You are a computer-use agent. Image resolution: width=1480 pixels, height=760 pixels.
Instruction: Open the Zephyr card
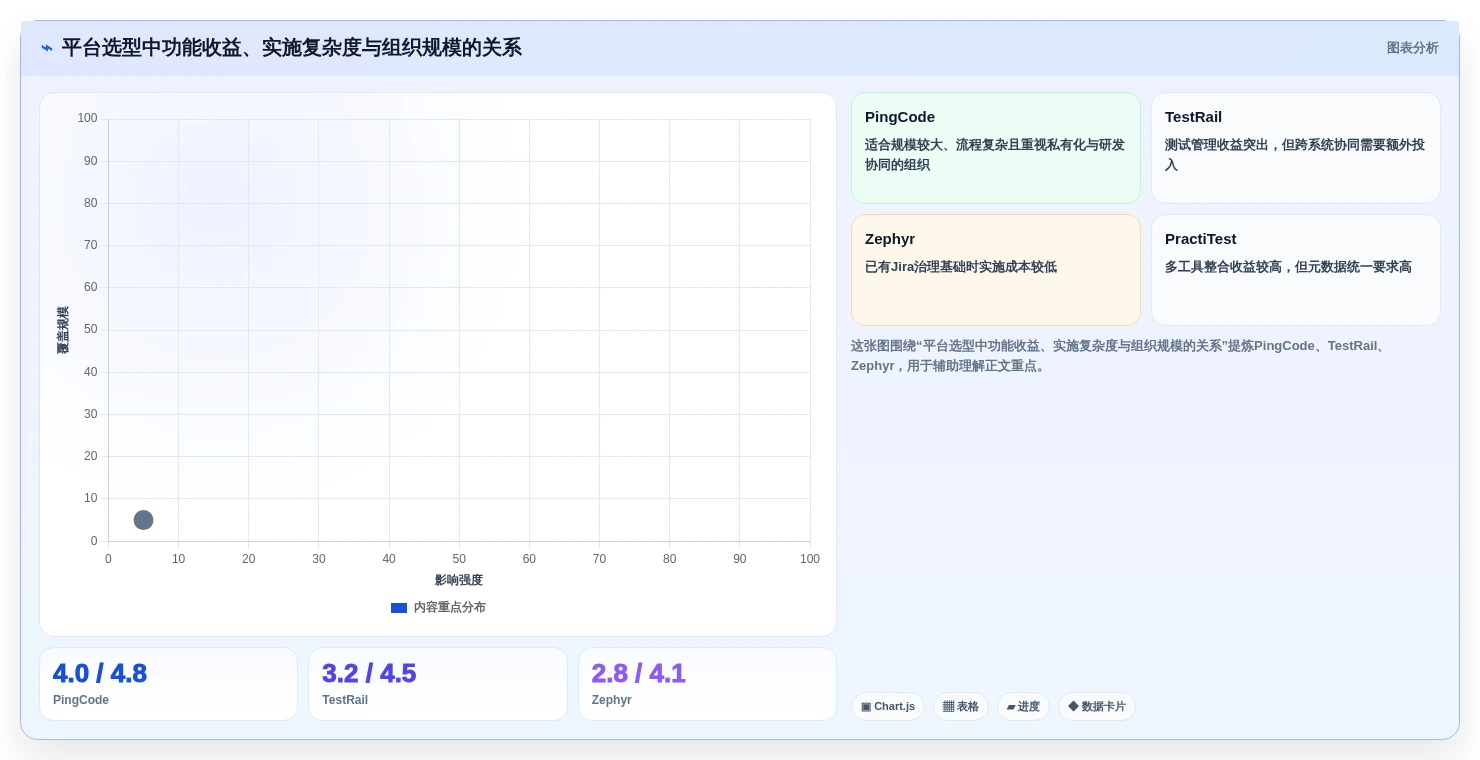click(x=996, y=270)
